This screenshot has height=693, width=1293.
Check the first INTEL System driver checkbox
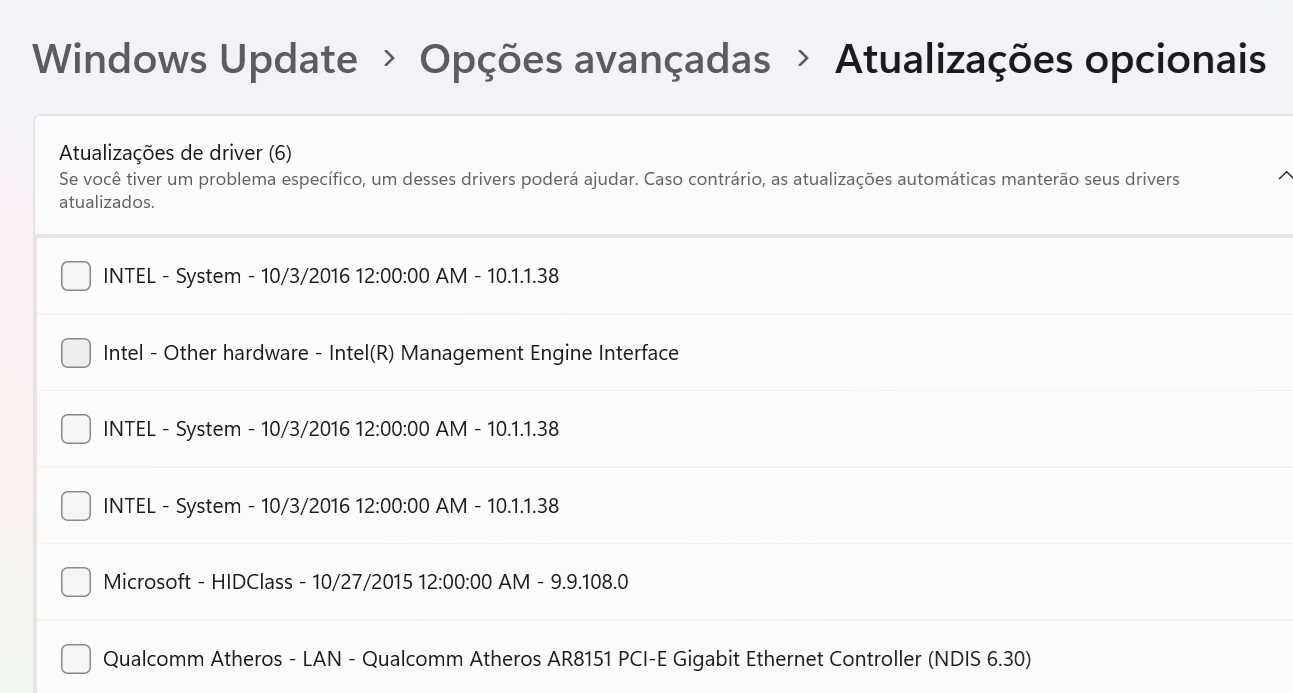76,276
